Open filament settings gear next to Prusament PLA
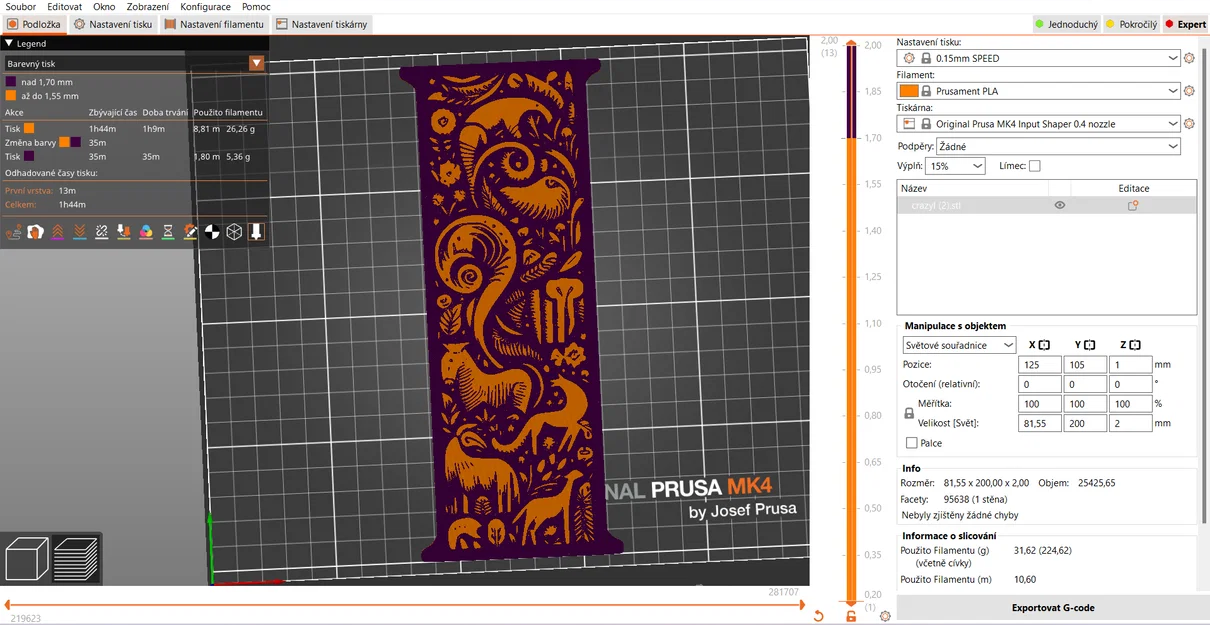The height and width of the screenshot is (625, 1210). click(x=1189, y=91)
